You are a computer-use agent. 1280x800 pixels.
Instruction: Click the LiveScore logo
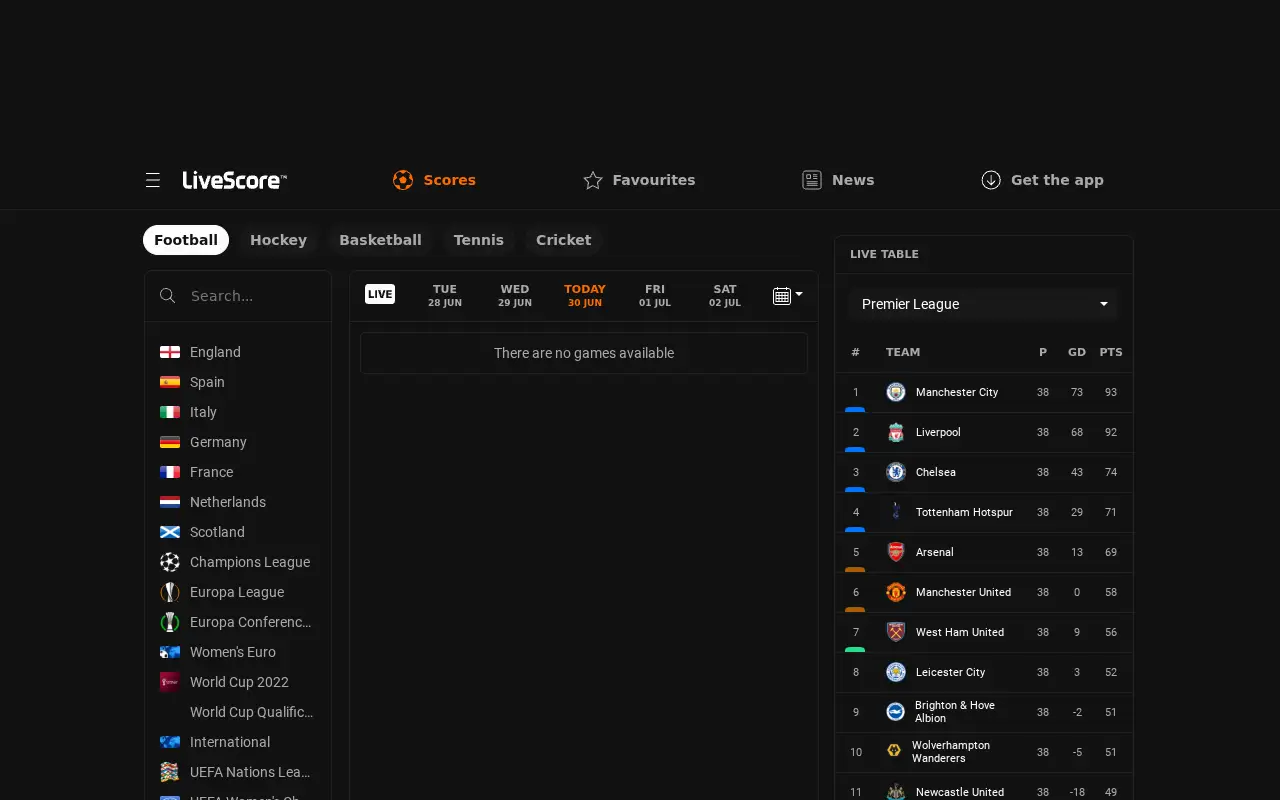pyautogui.click(x=234, y=180)
